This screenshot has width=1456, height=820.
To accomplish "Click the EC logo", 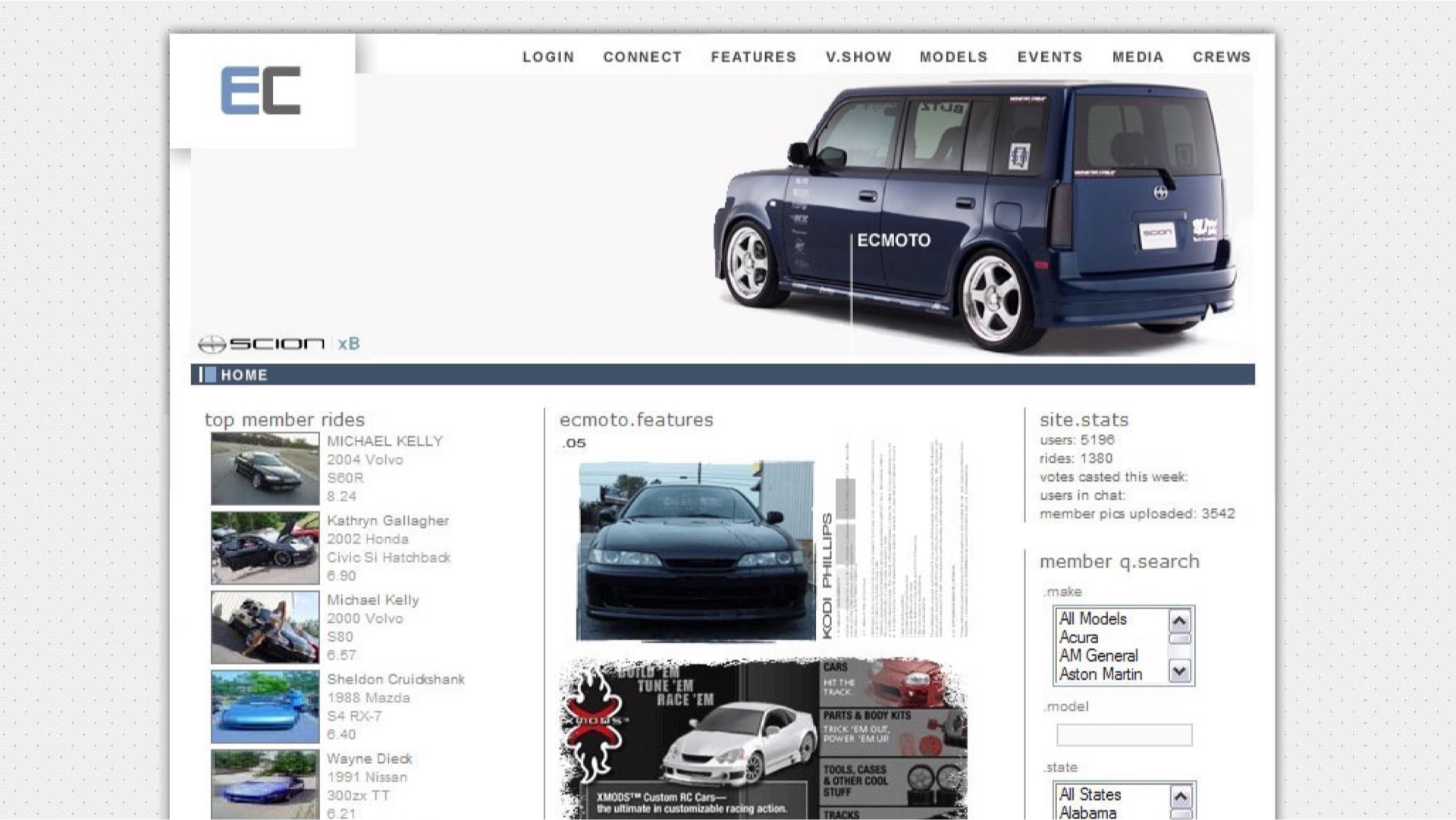I will (x=261, y=90).
